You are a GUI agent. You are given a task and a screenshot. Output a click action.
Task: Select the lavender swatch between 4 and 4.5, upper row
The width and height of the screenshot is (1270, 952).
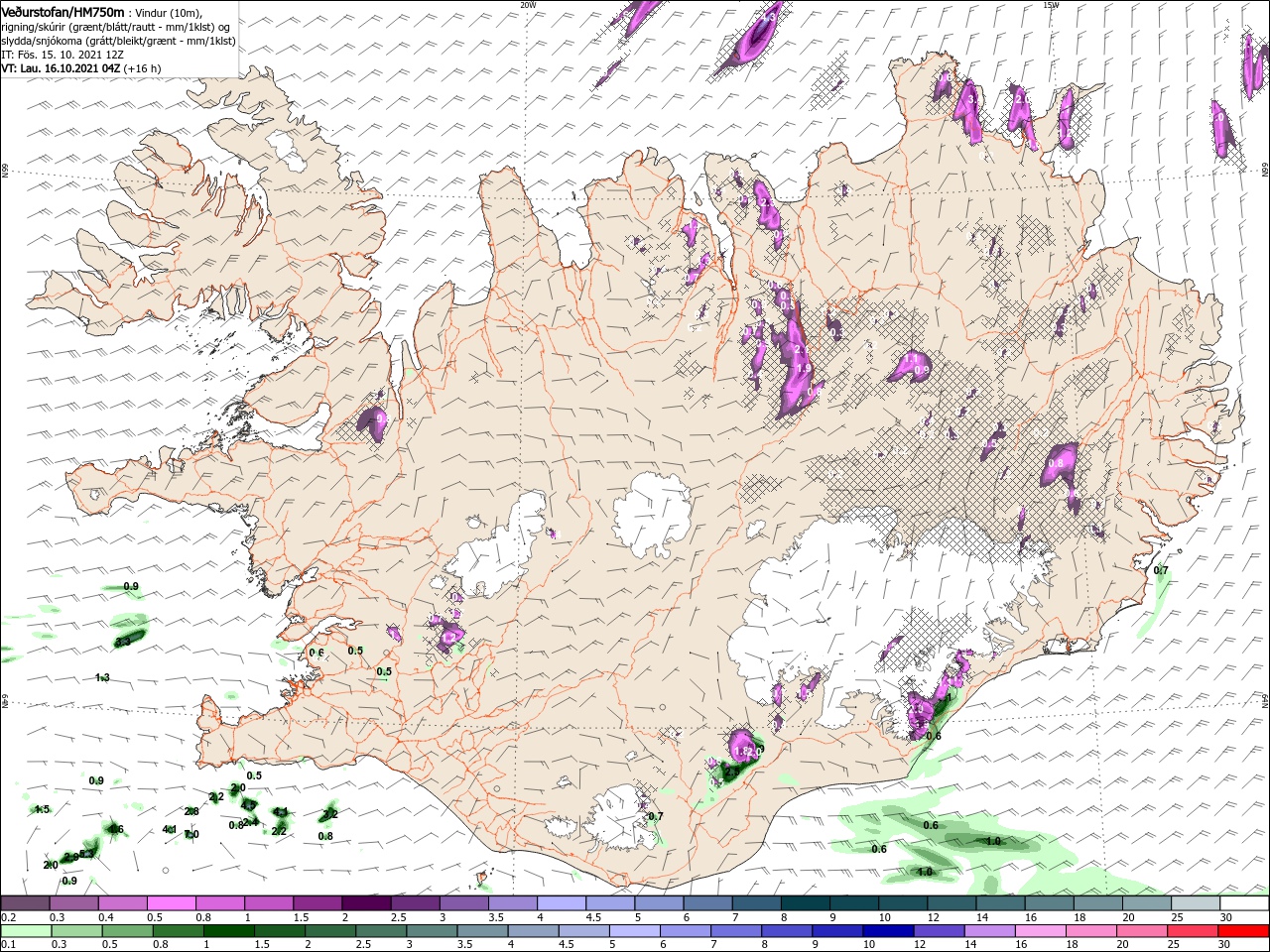coord(561,903)
